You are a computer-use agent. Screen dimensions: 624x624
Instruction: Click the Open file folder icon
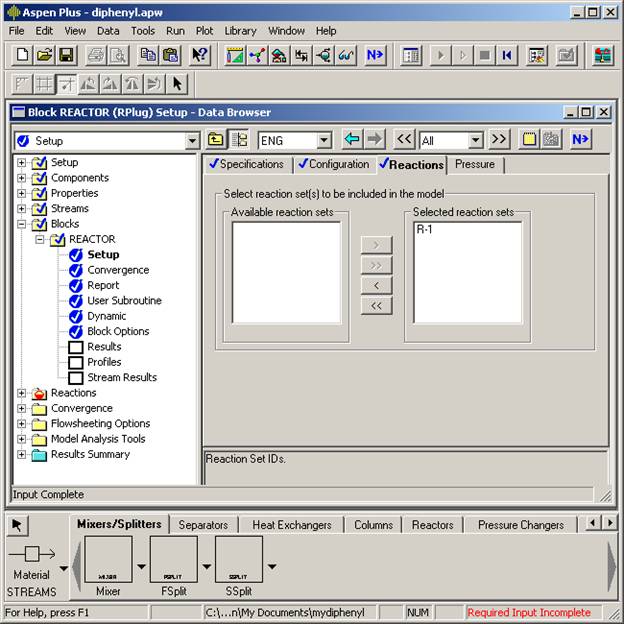point(44,55)
